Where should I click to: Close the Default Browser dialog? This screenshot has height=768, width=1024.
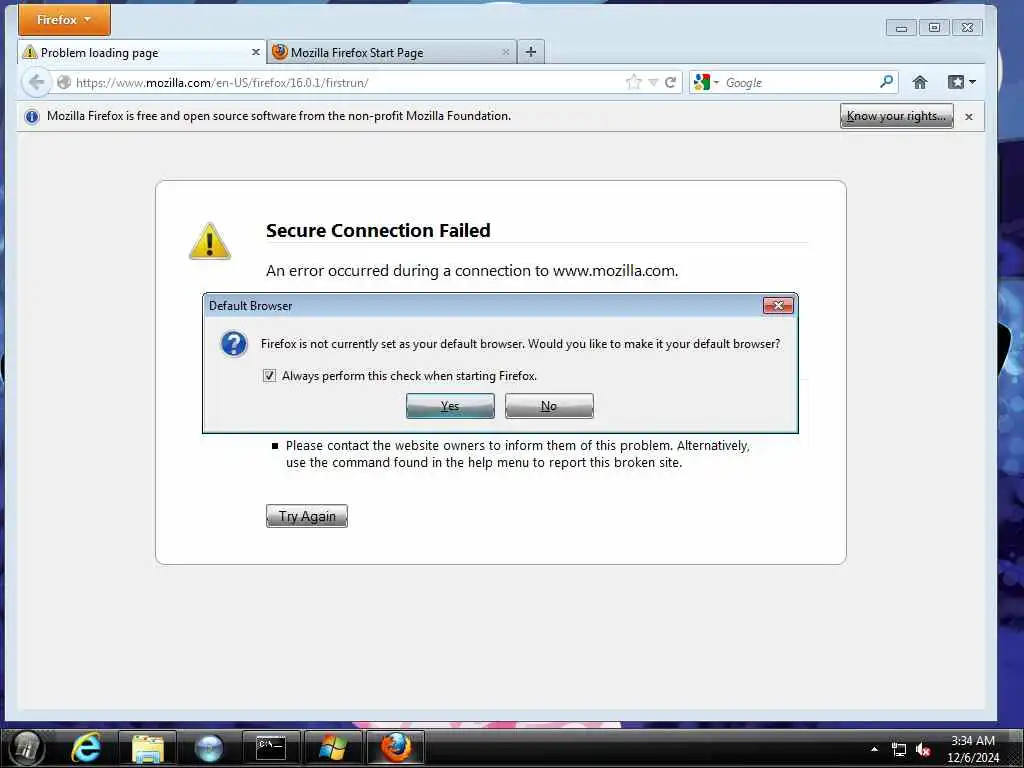pyautogui.click(x=778, y=305)
